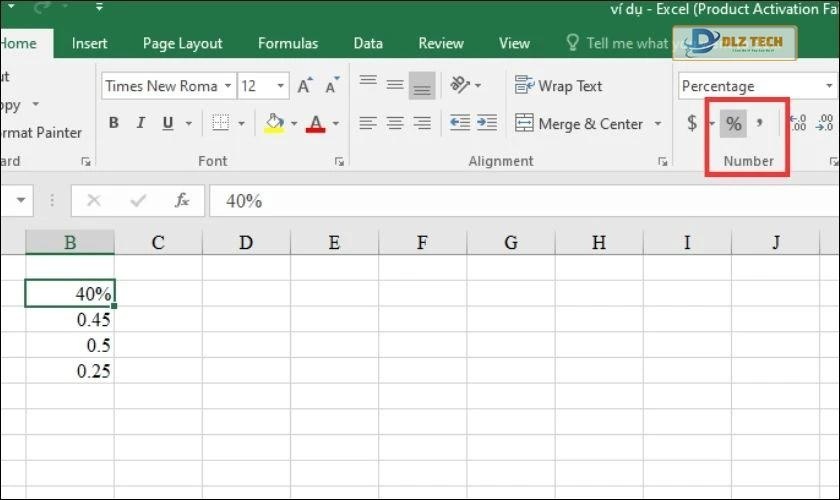Apply Accounting dollar number format
The width and height of the screenshot is (840, 500).
[692, 124]
